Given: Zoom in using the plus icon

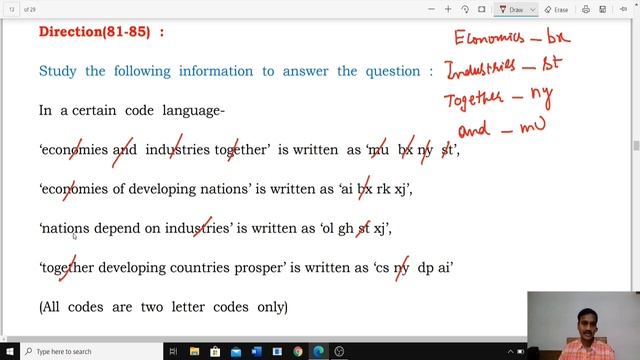Looking at the screenshot, I should (448, 9).
